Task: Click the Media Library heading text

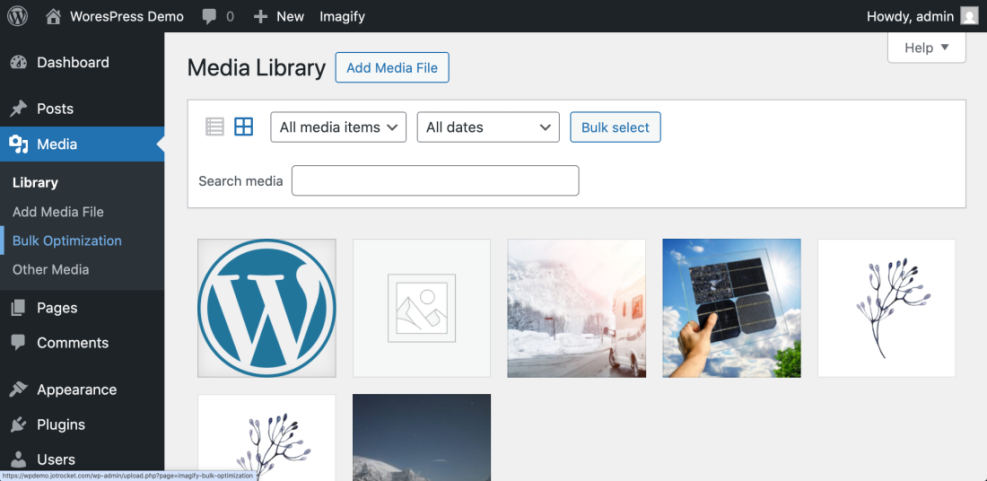Action: pyautogui.click(x=256, y=68)
